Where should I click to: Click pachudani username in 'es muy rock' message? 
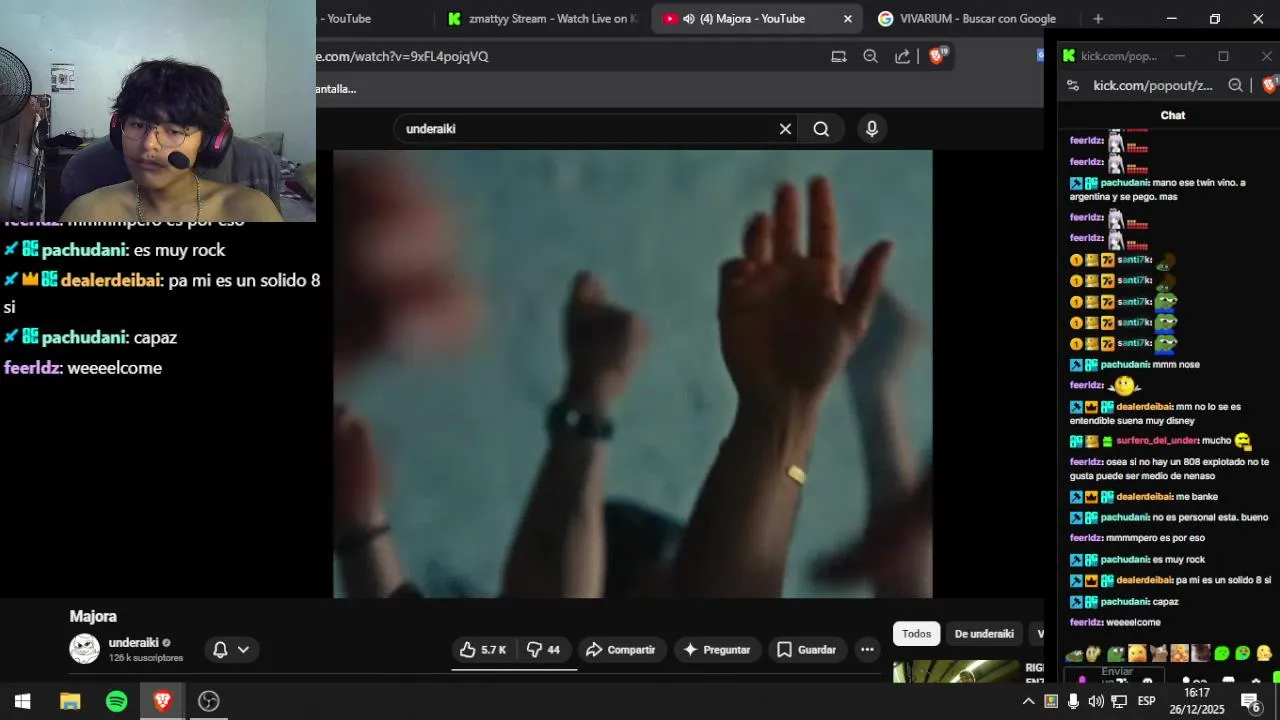click(x=1124, y=560)
